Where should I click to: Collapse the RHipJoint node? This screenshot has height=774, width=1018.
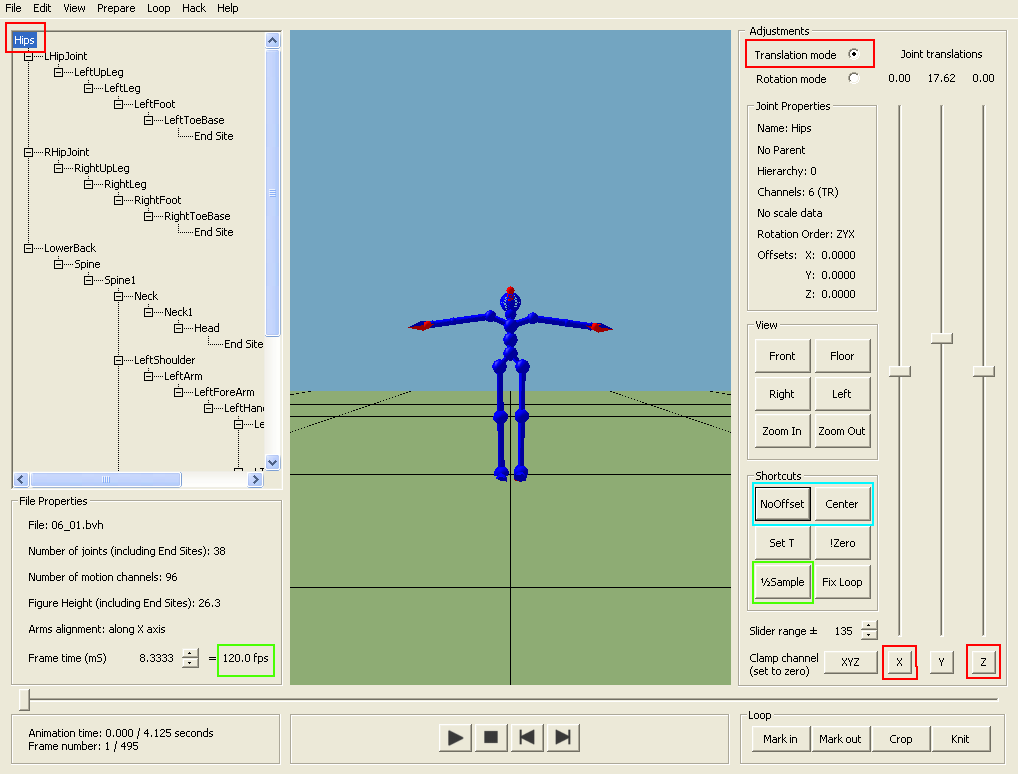(29, 152)
